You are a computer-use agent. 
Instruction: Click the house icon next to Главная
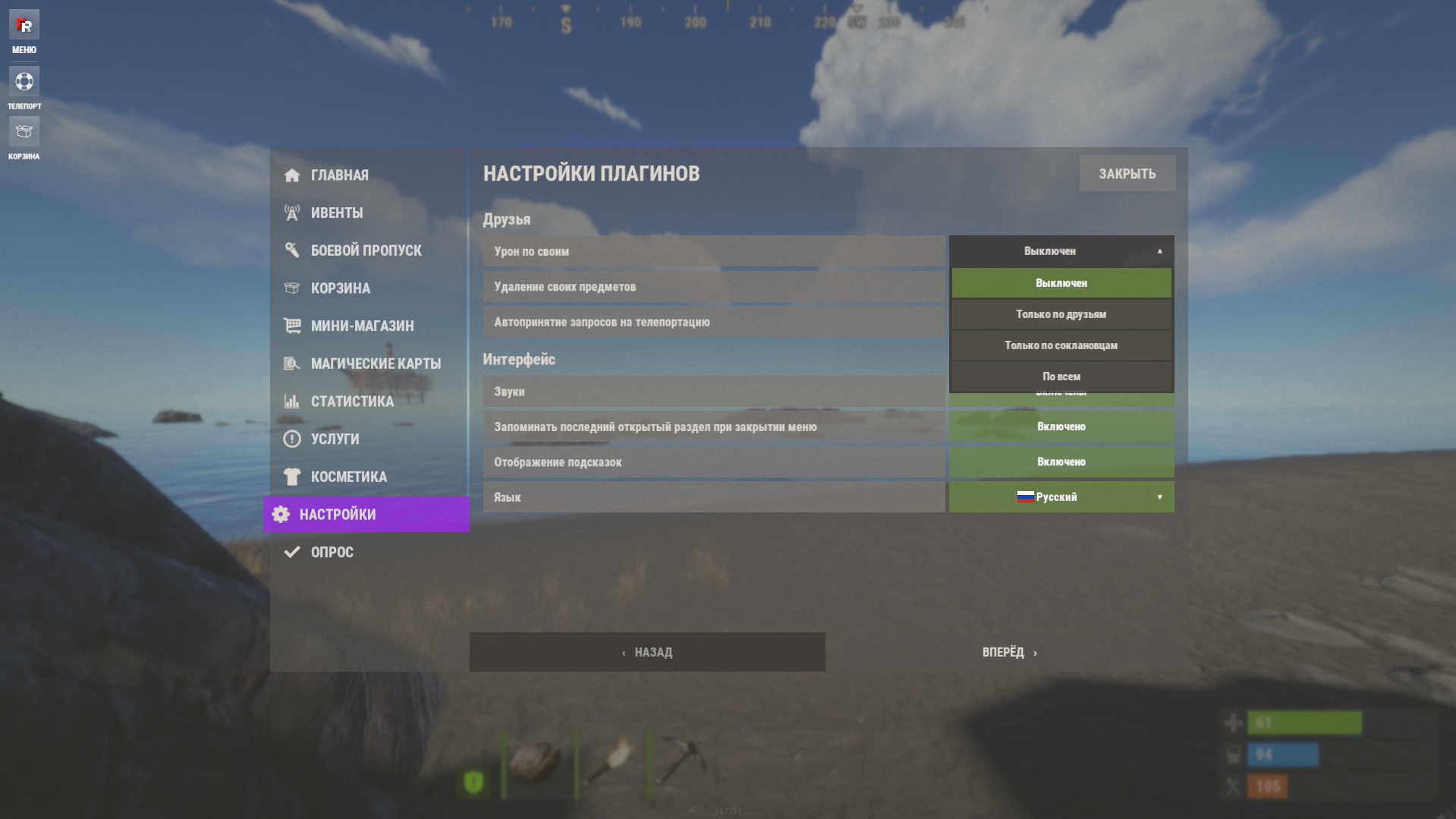292,175
